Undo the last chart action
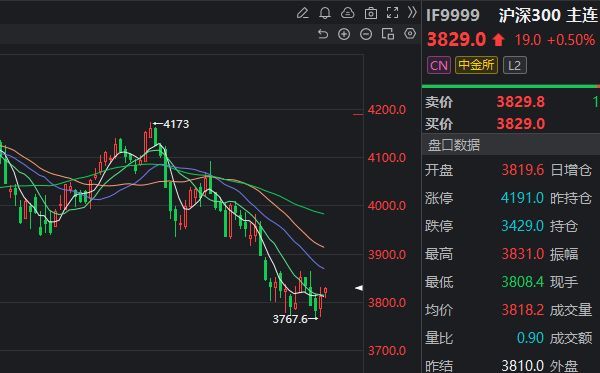This screenshot has width=600, height=373. tap(323, 34)
